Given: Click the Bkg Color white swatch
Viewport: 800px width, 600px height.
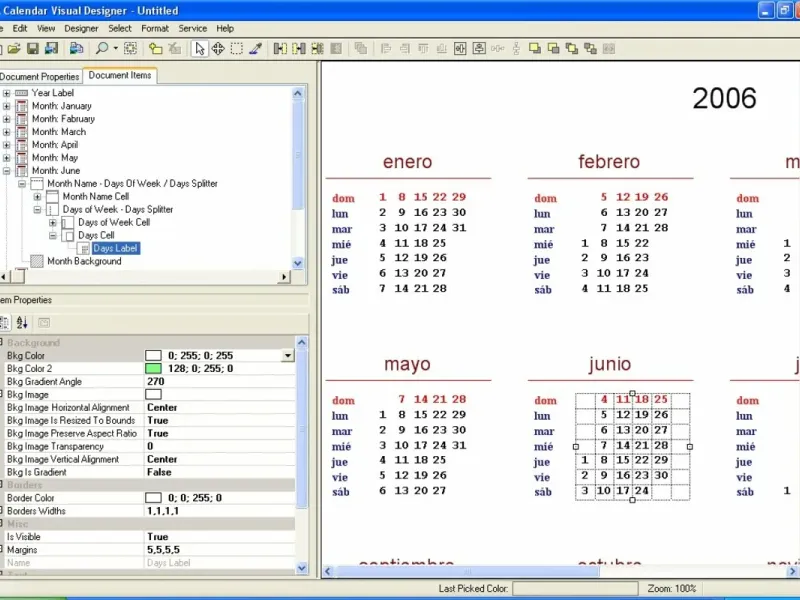Looking at the screenshot, I should pyautogui.click(x=153, y=356).
